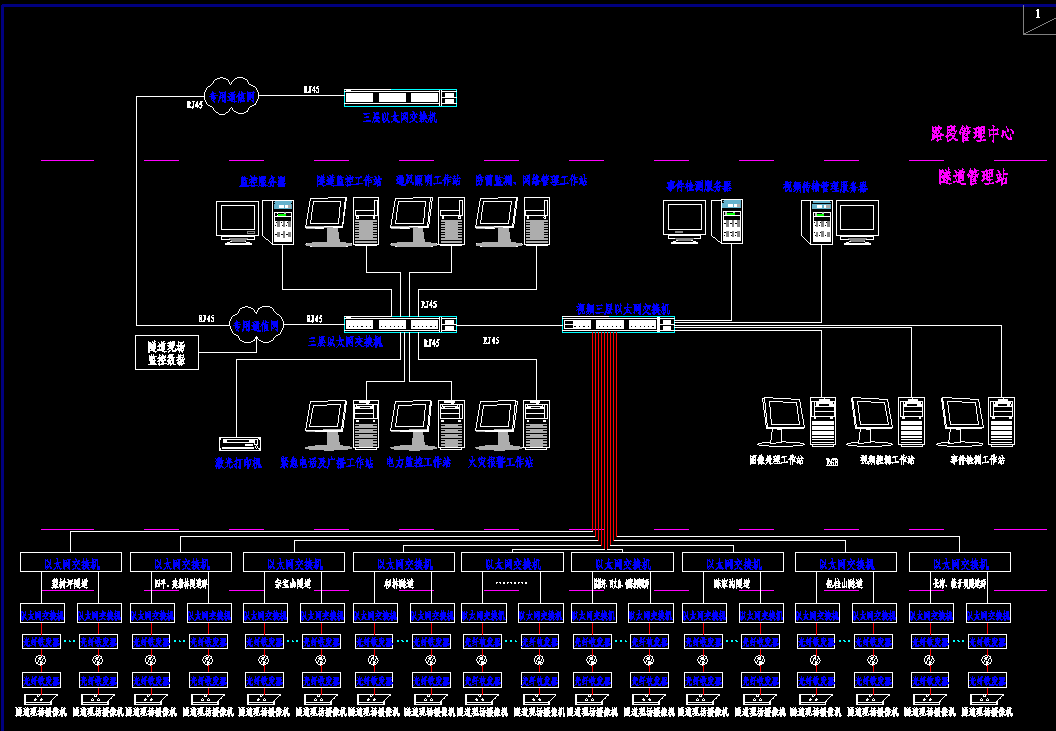This screenshot has width=1056, height=731.
Task: Click the sheet number 1 corner tab
Action: click(x=1039, y=17)
